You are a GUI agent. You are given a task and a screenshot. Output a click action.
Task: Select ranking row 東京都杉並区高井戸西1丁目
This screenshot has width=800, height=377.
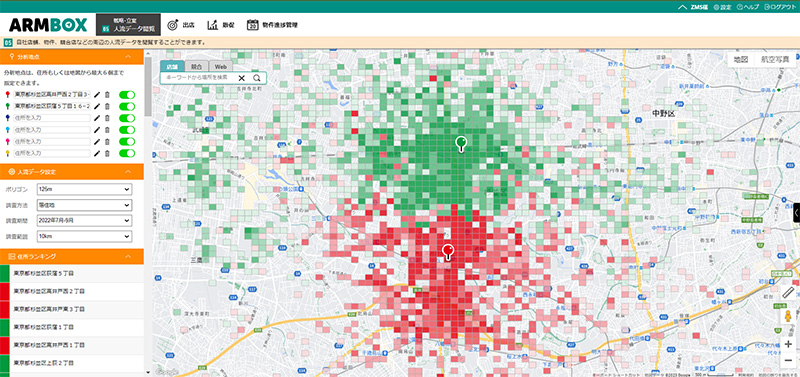click(x=72, y=345)
